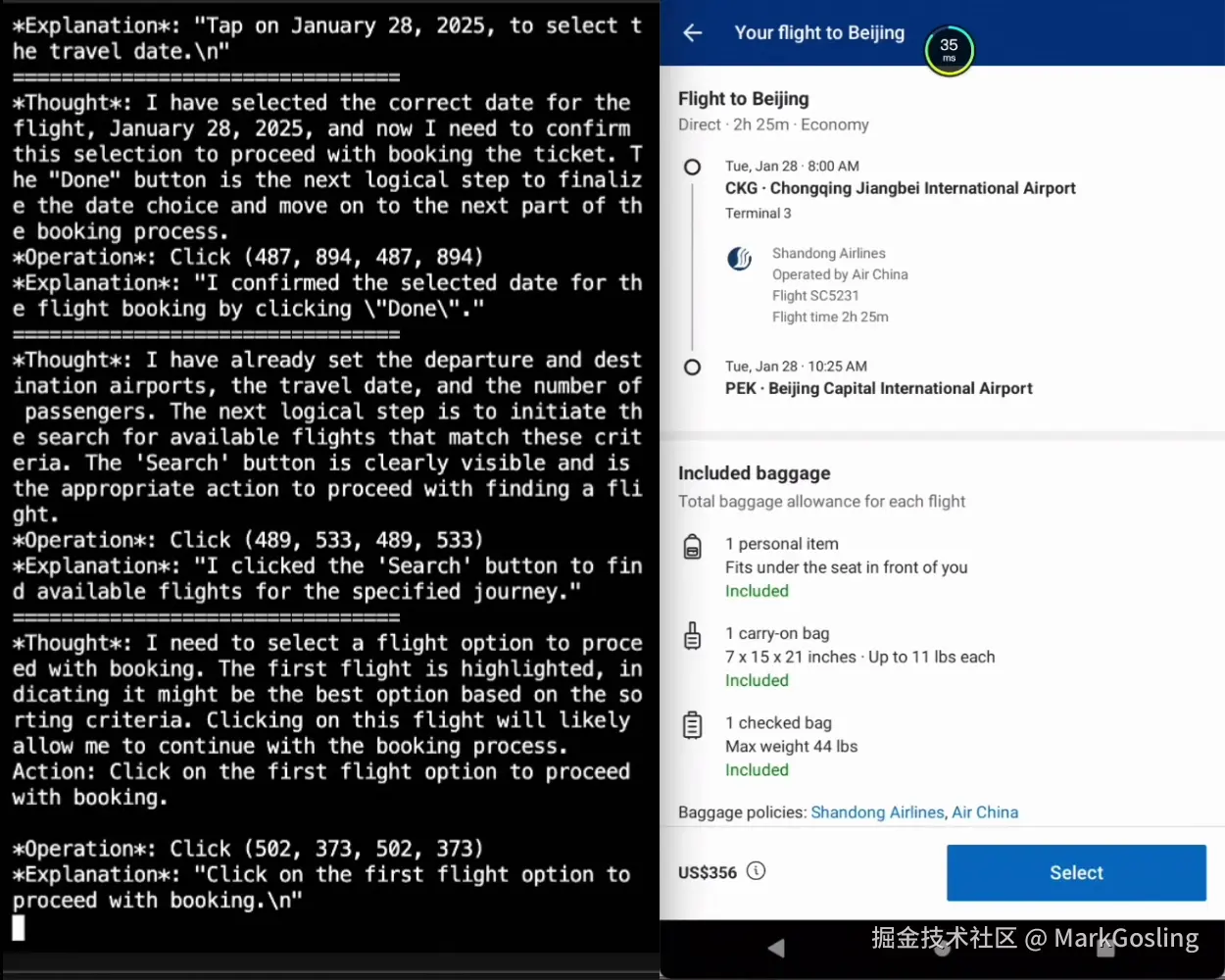Click 'Total baggage allowance for each flight'

821,502
